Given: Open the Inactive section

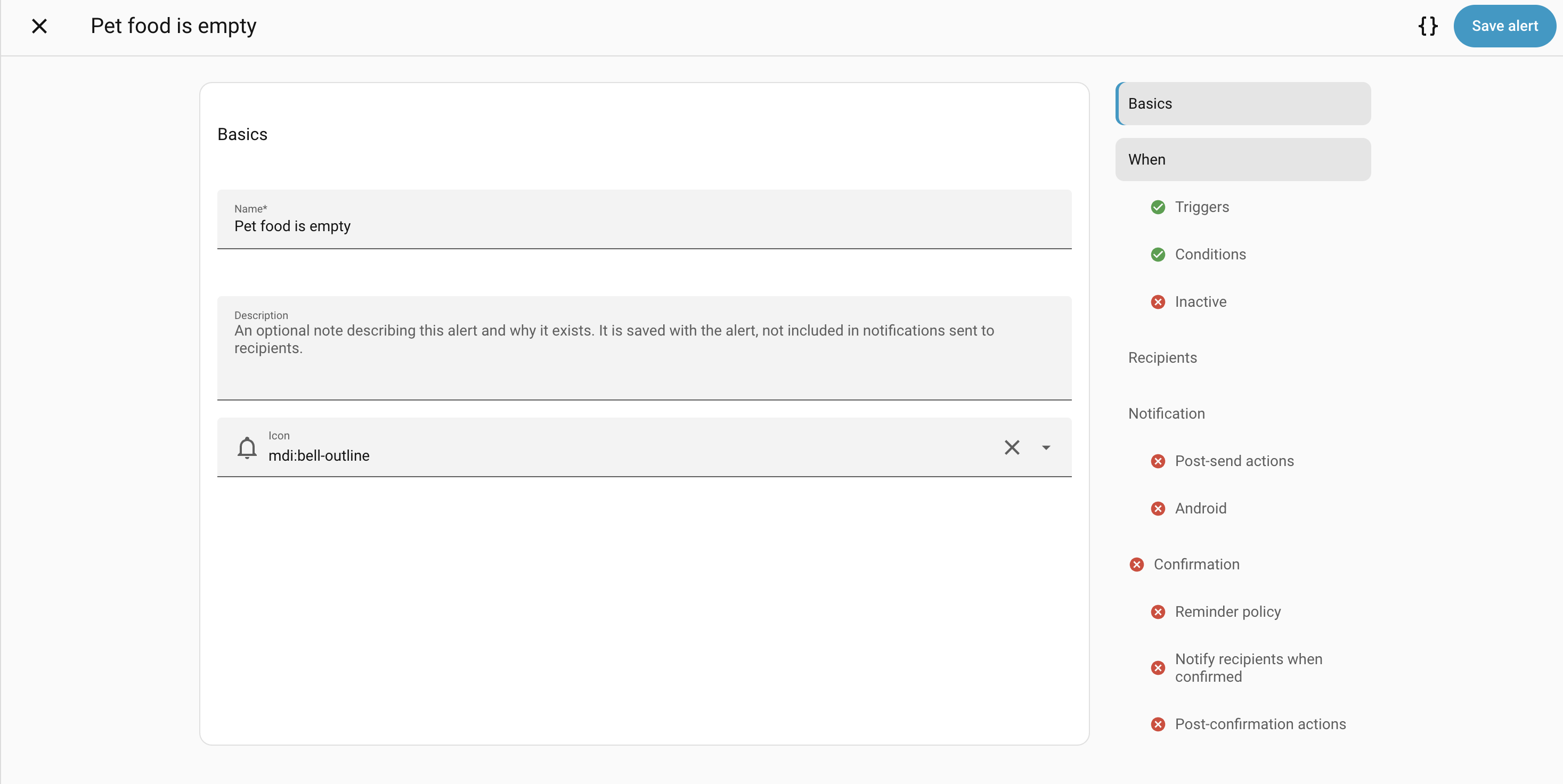Looking at the screenshot, I should pyautogui.click(x=1200, y=301).
